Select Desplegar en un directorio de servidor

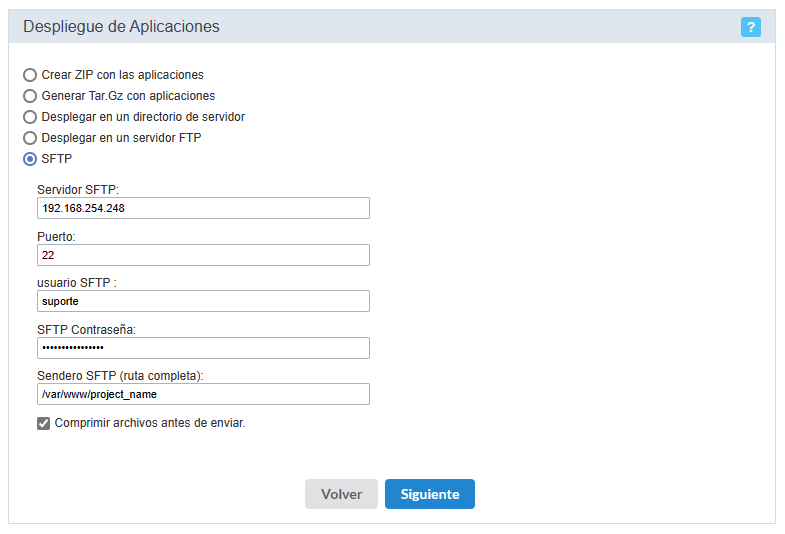[x=30, y=117]
